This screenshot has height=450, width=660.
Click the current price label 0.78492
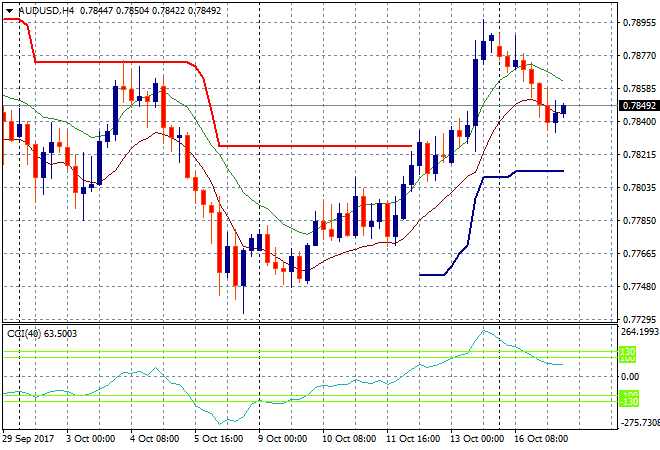(639, 106)
